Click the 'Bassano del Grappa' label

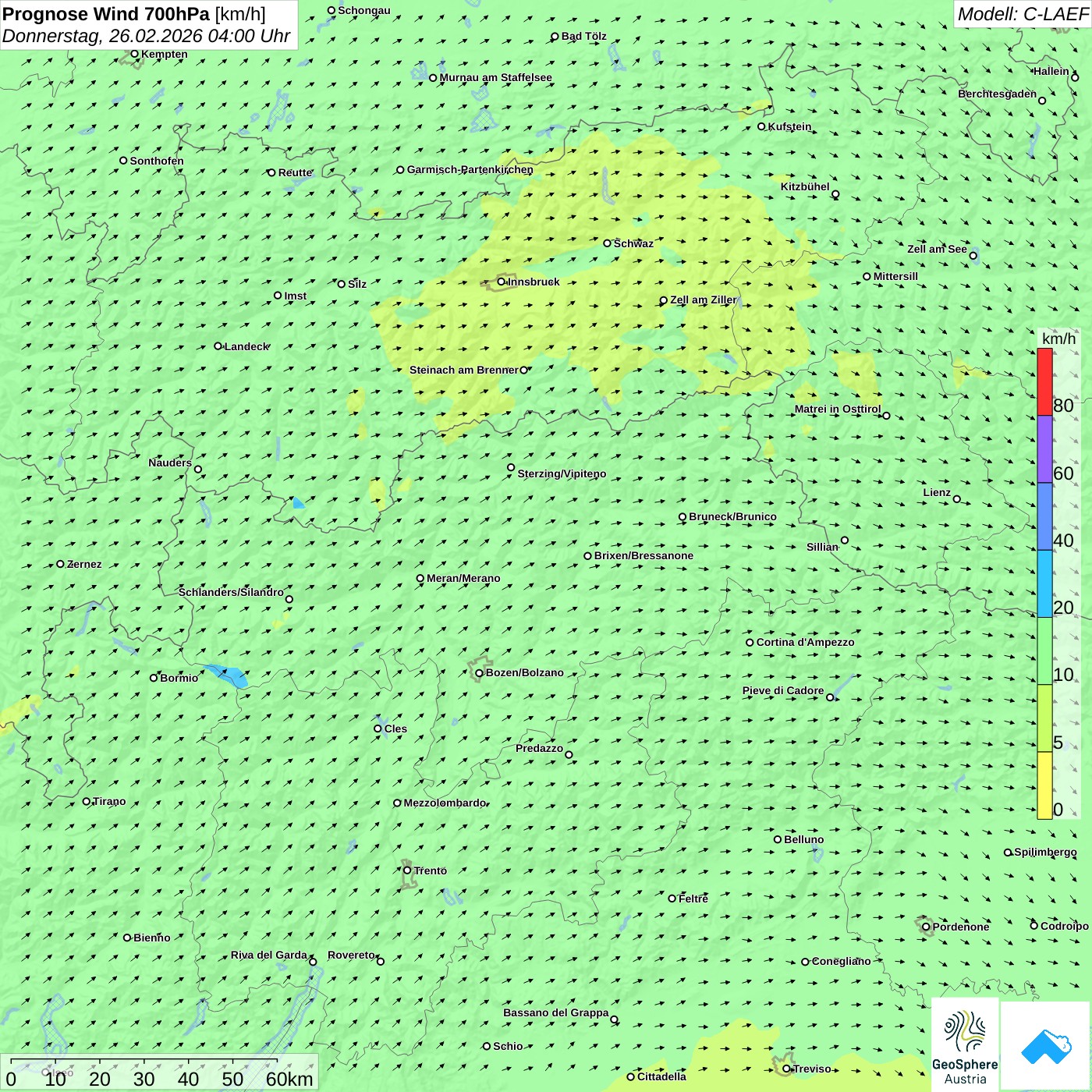tap(556, 1012)
